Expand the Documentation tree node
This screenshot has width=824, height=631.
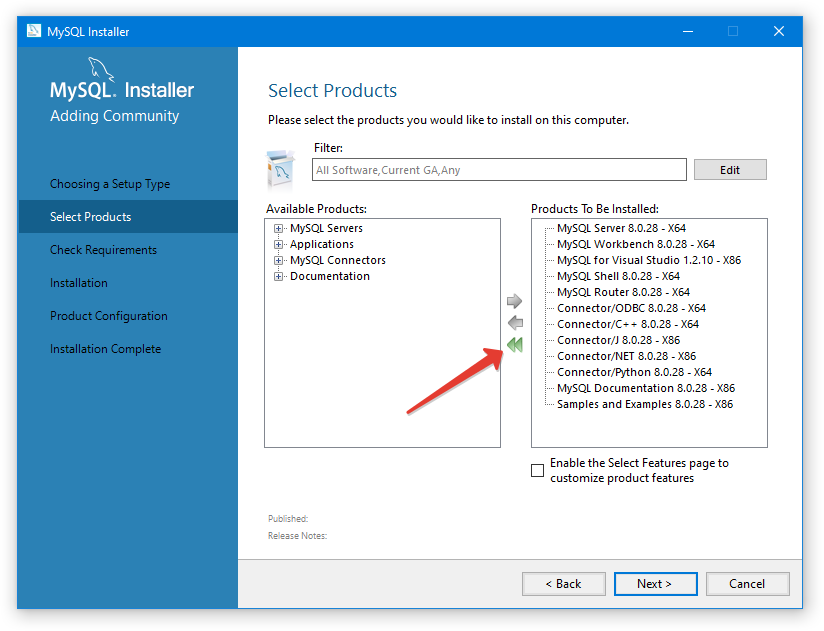tap(279, 276)
